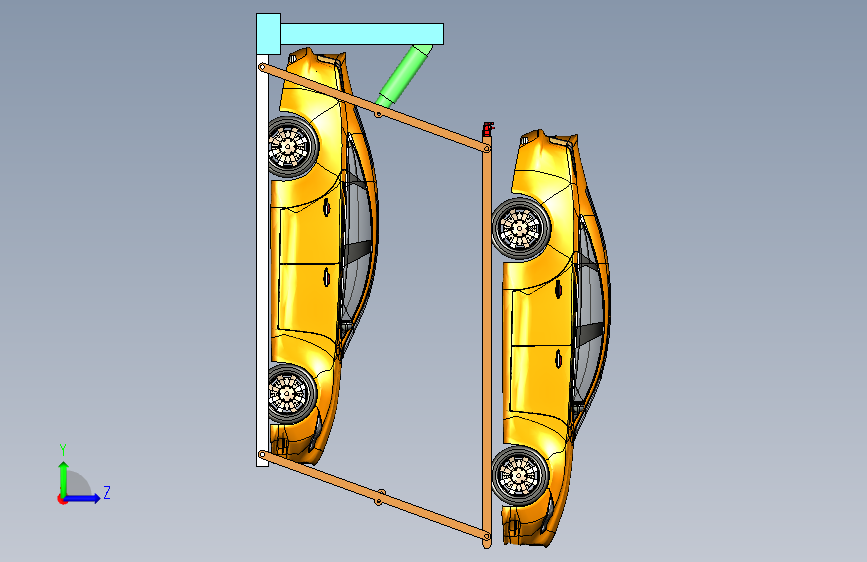Select the vertical orange bar between the cars
This screenshot has height=562, width=867.
(487, 343)
